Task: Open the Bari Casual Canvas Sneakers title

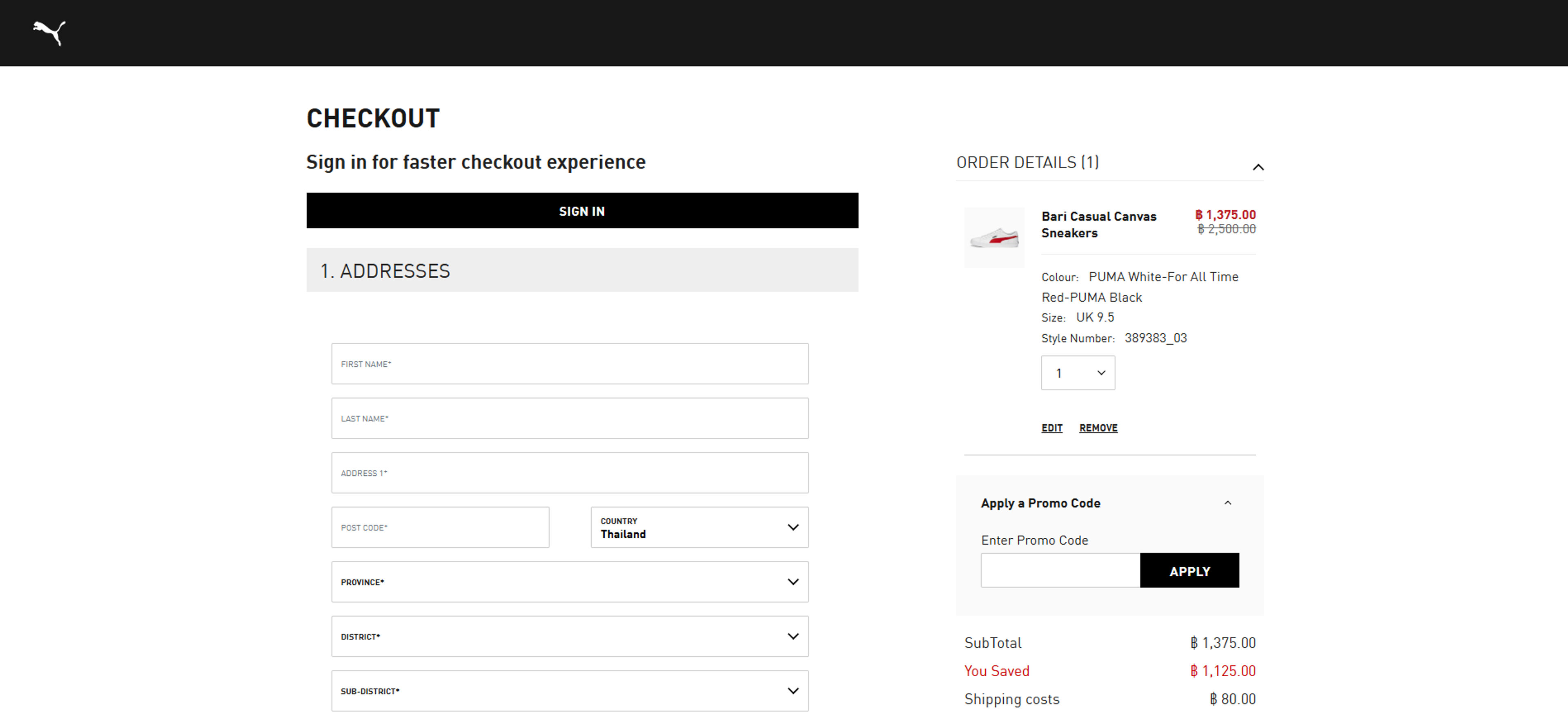Action: coord(1098,225)
